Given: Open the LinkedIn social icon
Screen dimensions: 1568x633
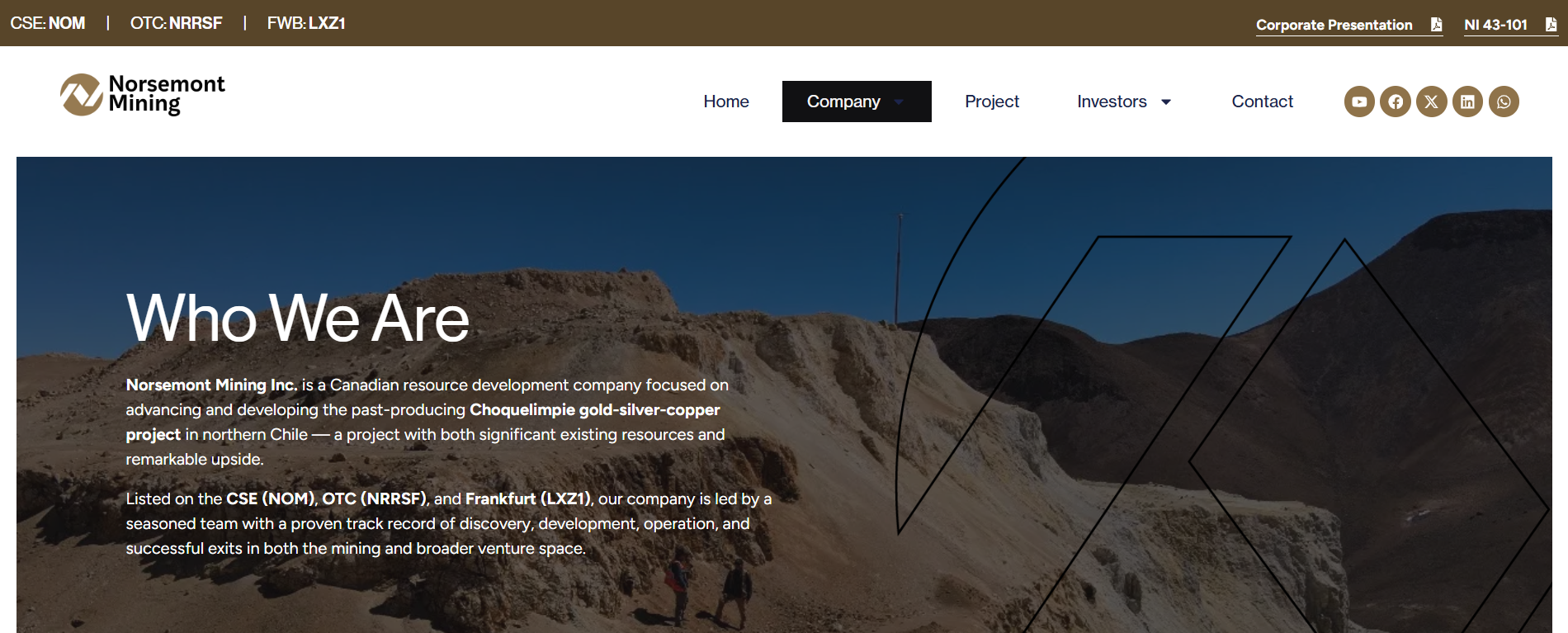Looking at the screenshot, I should (x=1467, y=102).
